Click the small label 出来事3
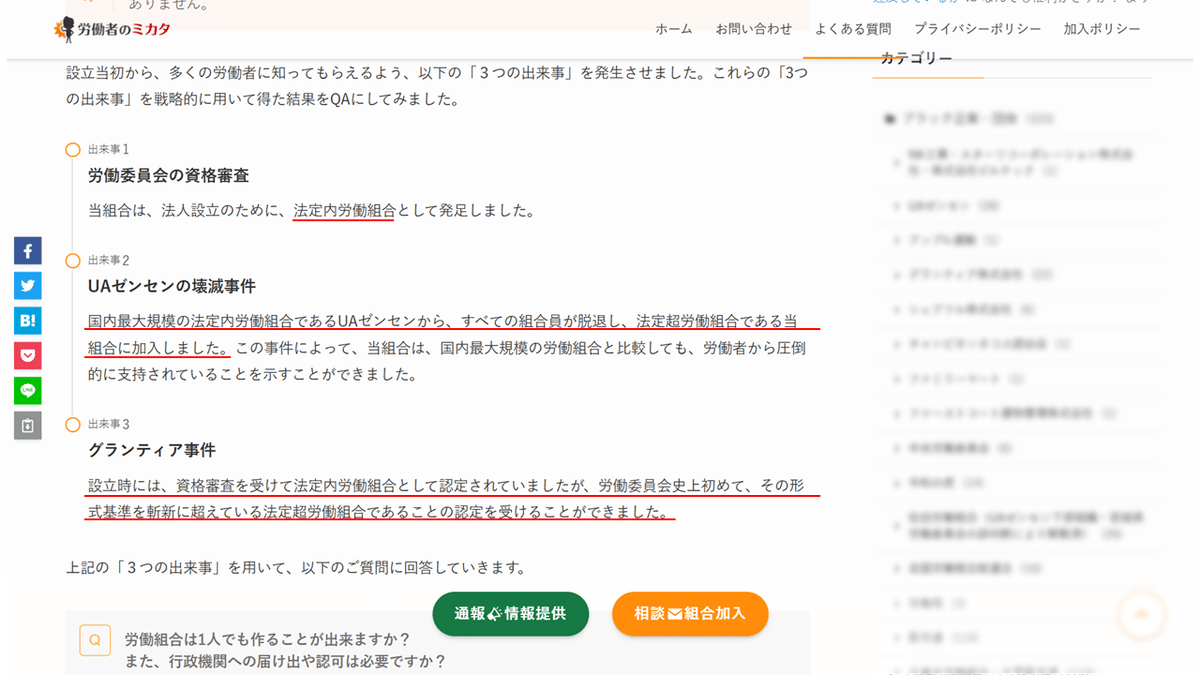 tap(109, 424)
